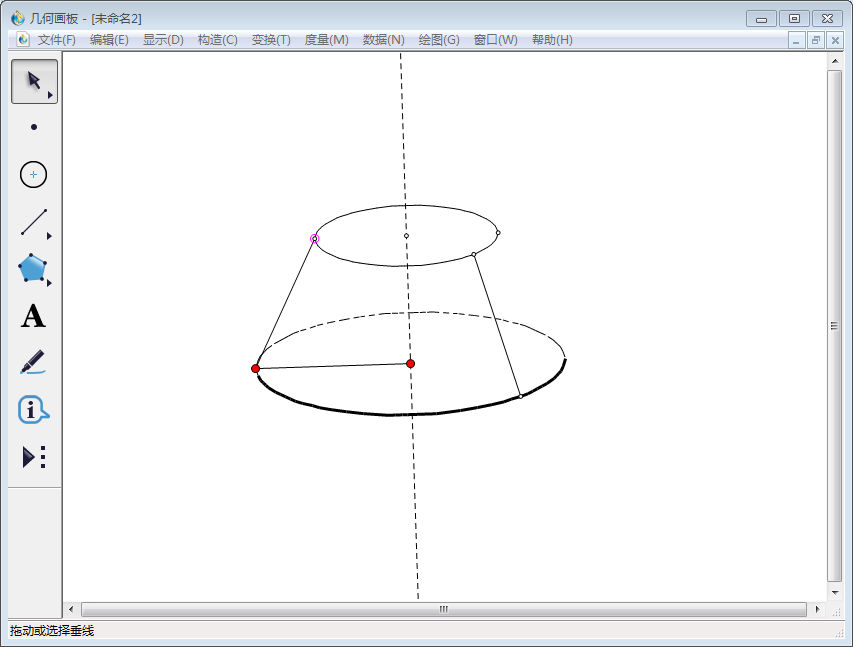Open the 文件(F) menu
The height and width of the screenshot is (647, 853).
pos(57,40)
